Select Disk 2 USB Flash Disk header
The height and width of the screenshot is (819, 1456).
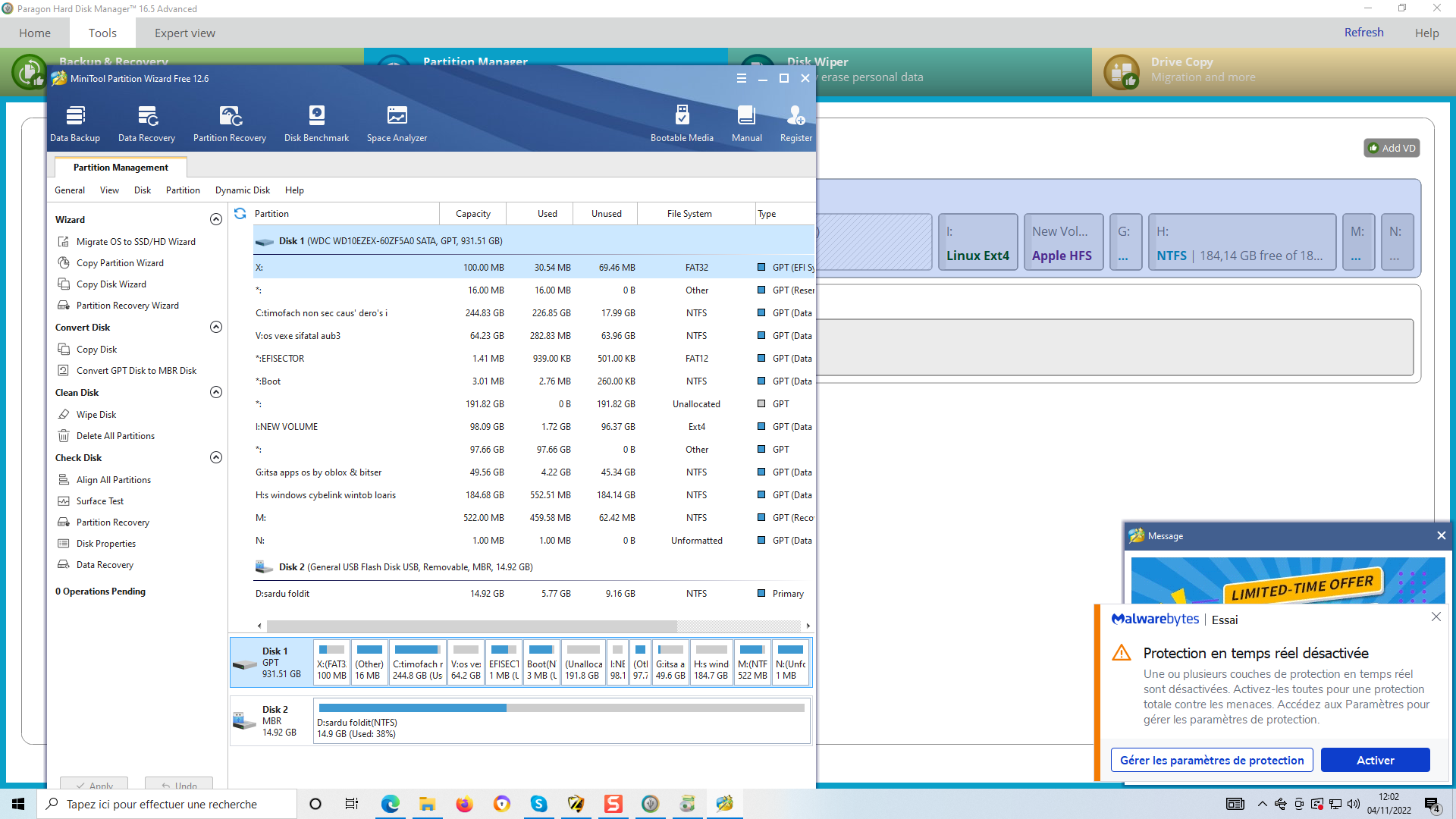coord(534,567)
